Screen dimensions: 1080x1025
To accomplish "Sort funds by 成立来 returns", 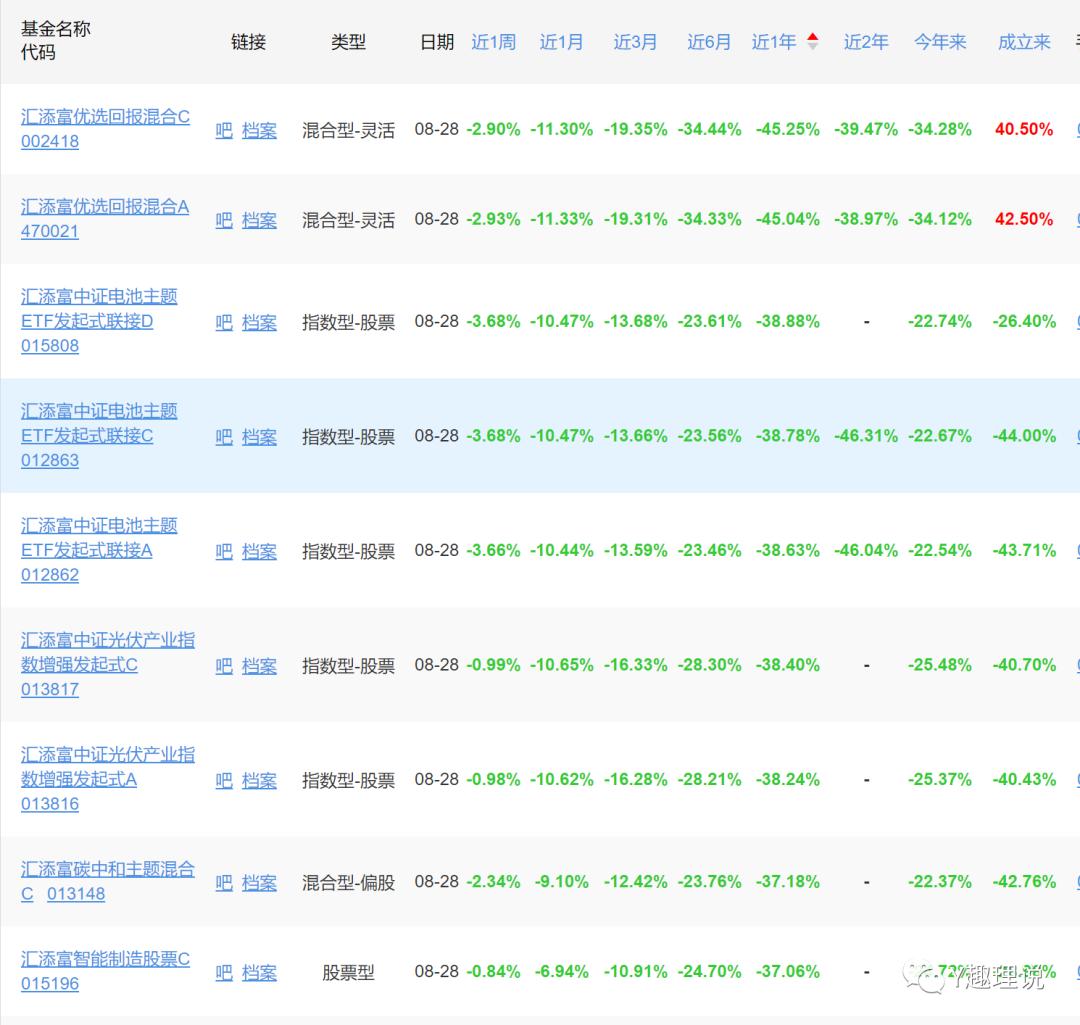I will 1023,42.
